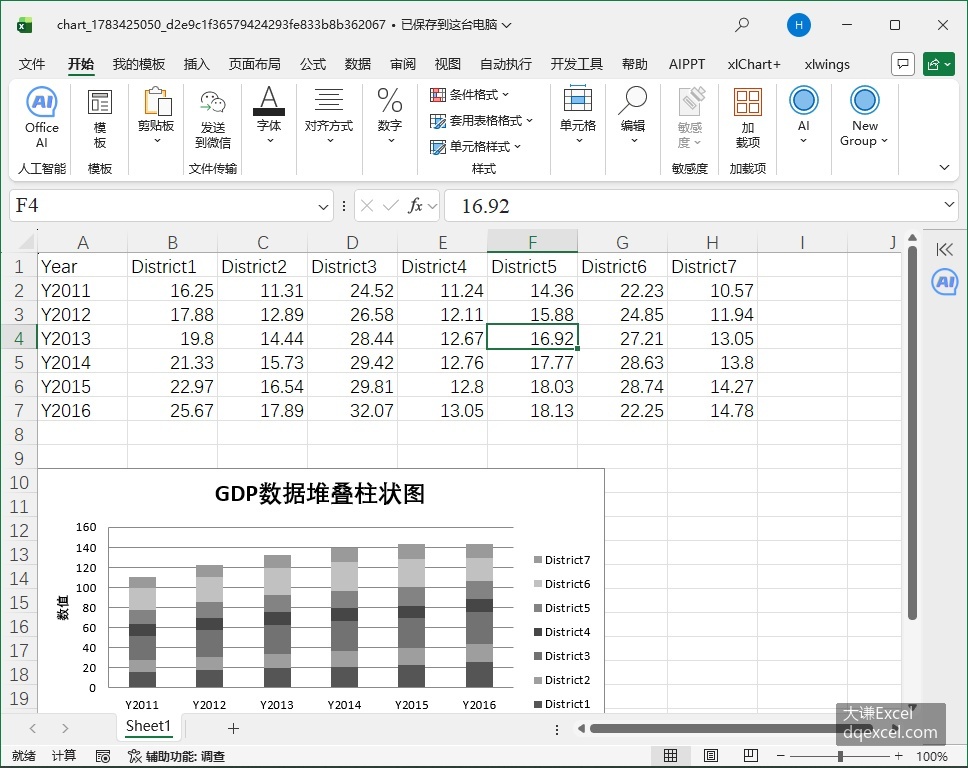
Task: Click the chart title GDP数据堆叠柱状图
Action: [319, 494]
